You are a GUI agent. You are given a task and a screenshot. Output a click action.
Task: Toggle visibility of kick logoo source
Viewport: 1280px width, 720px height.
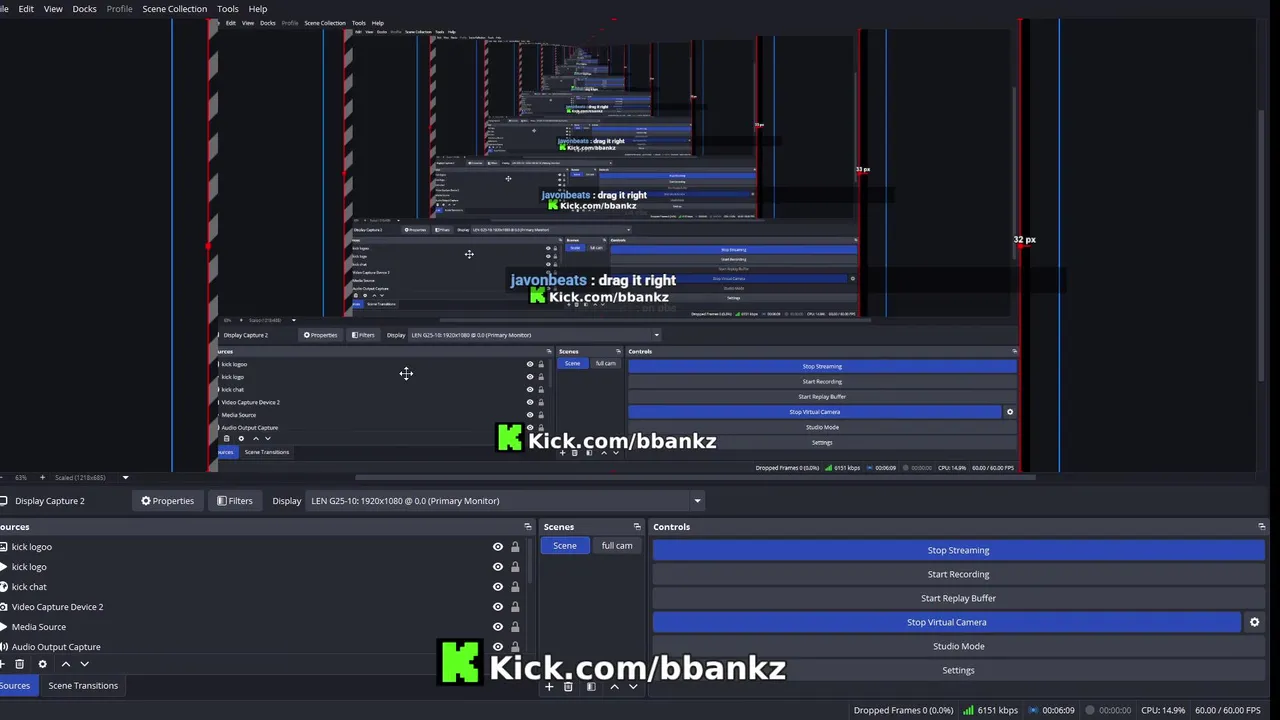[x=498, y=547]
